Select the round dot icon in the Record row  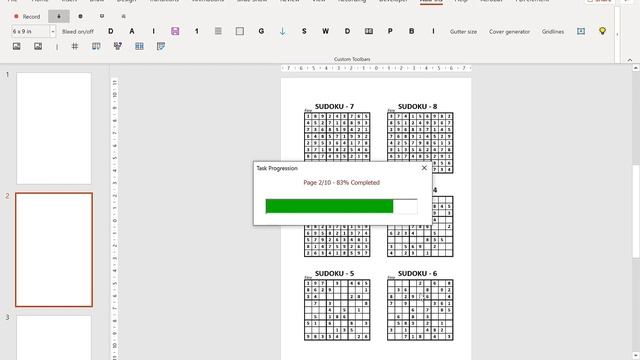(80, 16)
